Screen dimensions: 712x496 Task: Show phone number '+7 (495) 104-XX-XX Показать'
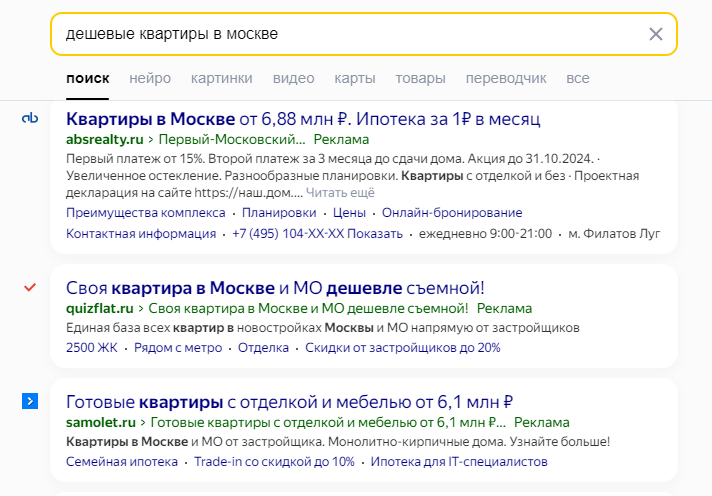point(317,233)
